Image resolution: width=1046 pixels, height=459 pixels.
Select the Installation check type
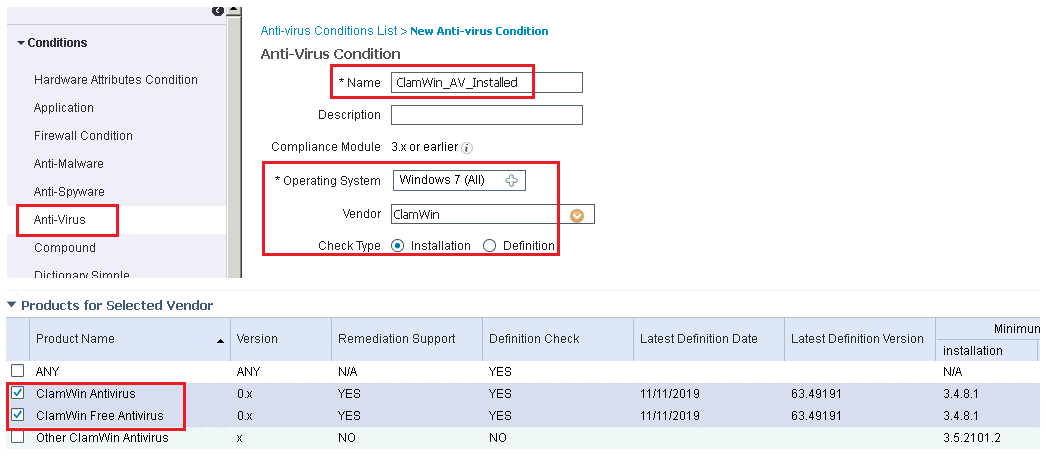(x=398, y=246)
